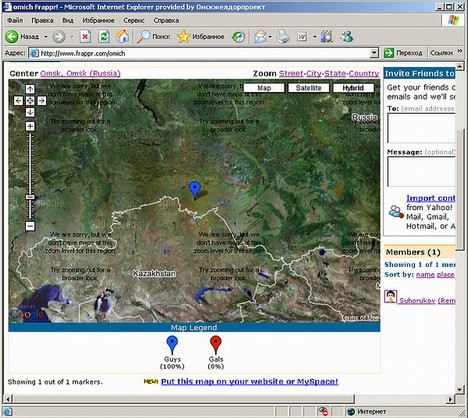The height and width of the screenshot is (418, 468).
Task: Zoom to State level link
Action: pos(335,73)
